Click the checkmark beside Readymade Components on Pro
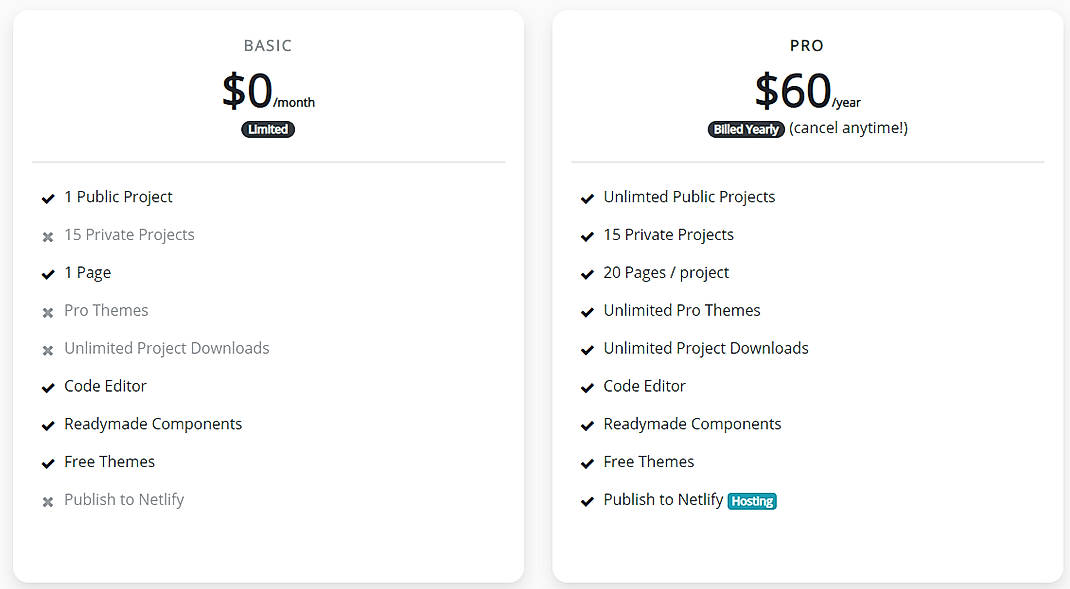This screenshot has width=1070, height=589. pyautogui.click(x=587, y=425)
